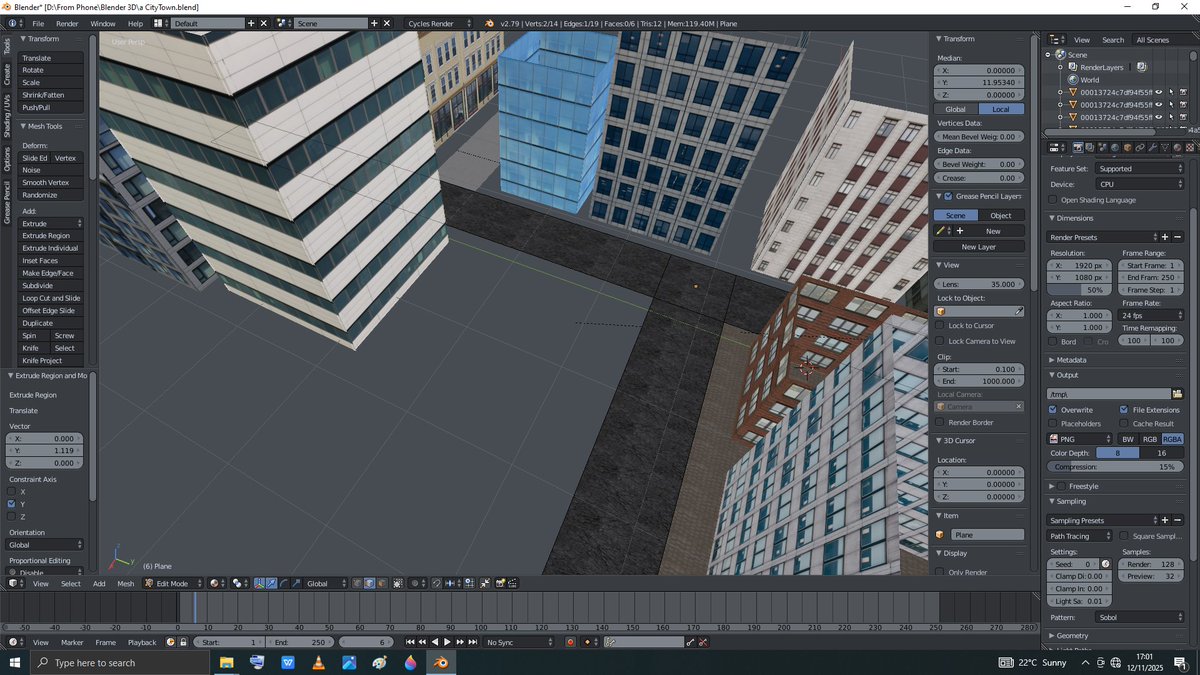The height and width of the screenshot is (675, 1200).
Task: Open Edit Mode selector dropdown
Action: (x=174, y=583)
